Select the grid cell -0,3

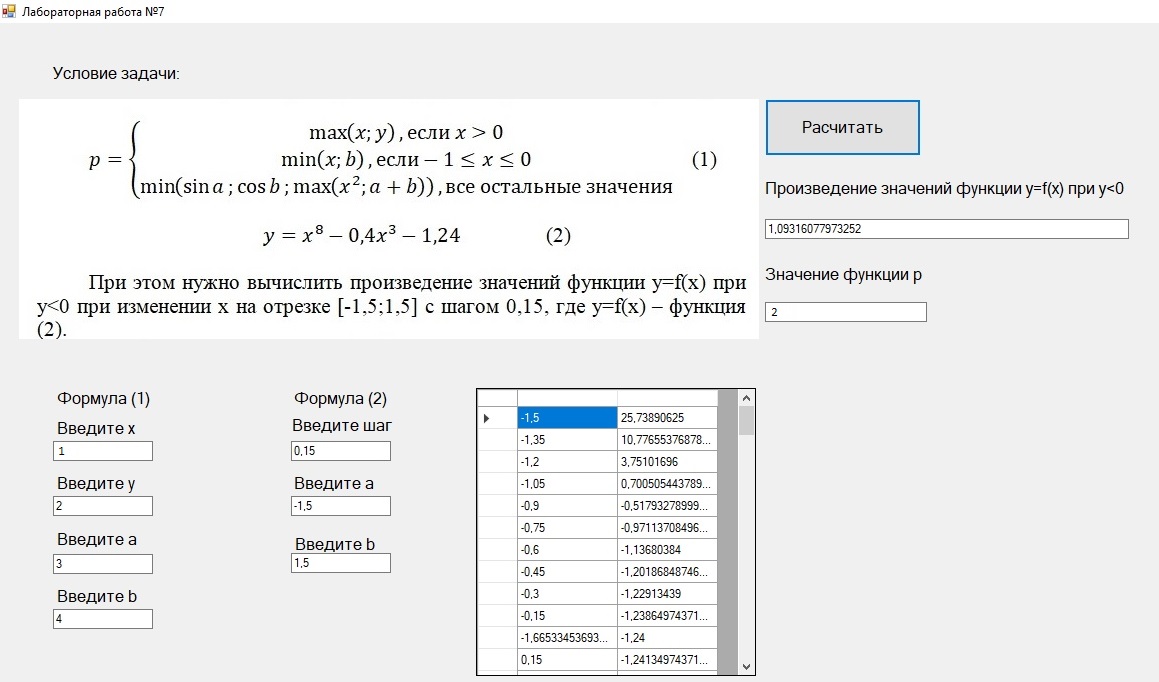(567, 593)
